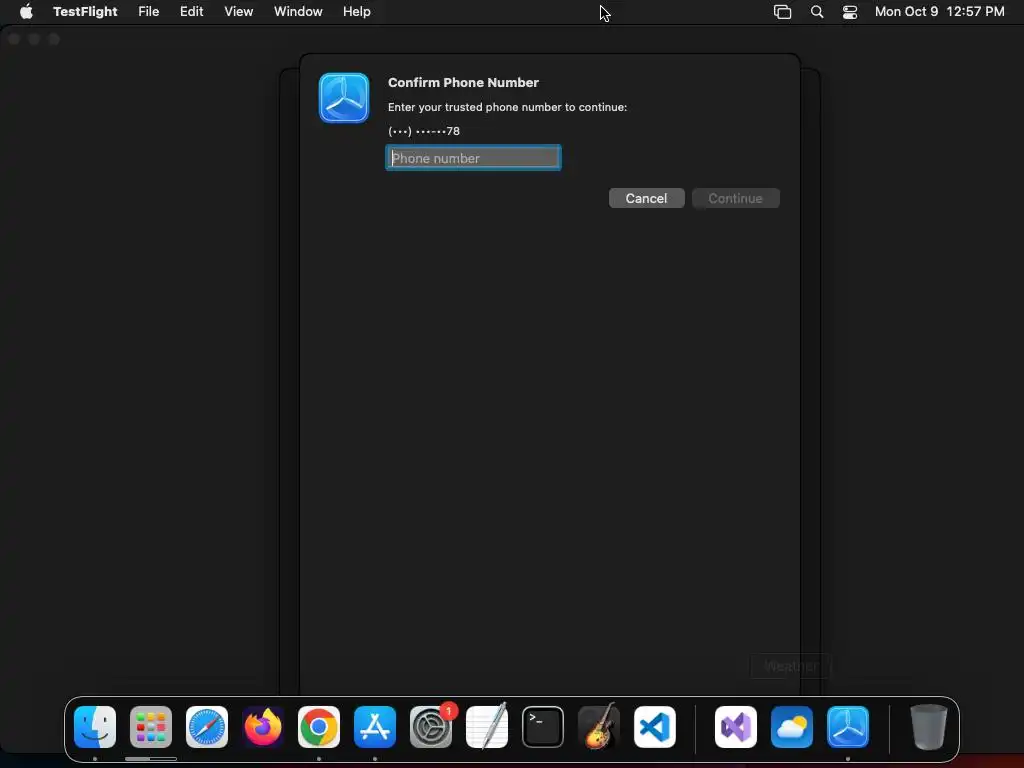Launch GarageBand from the Dock

599,727
